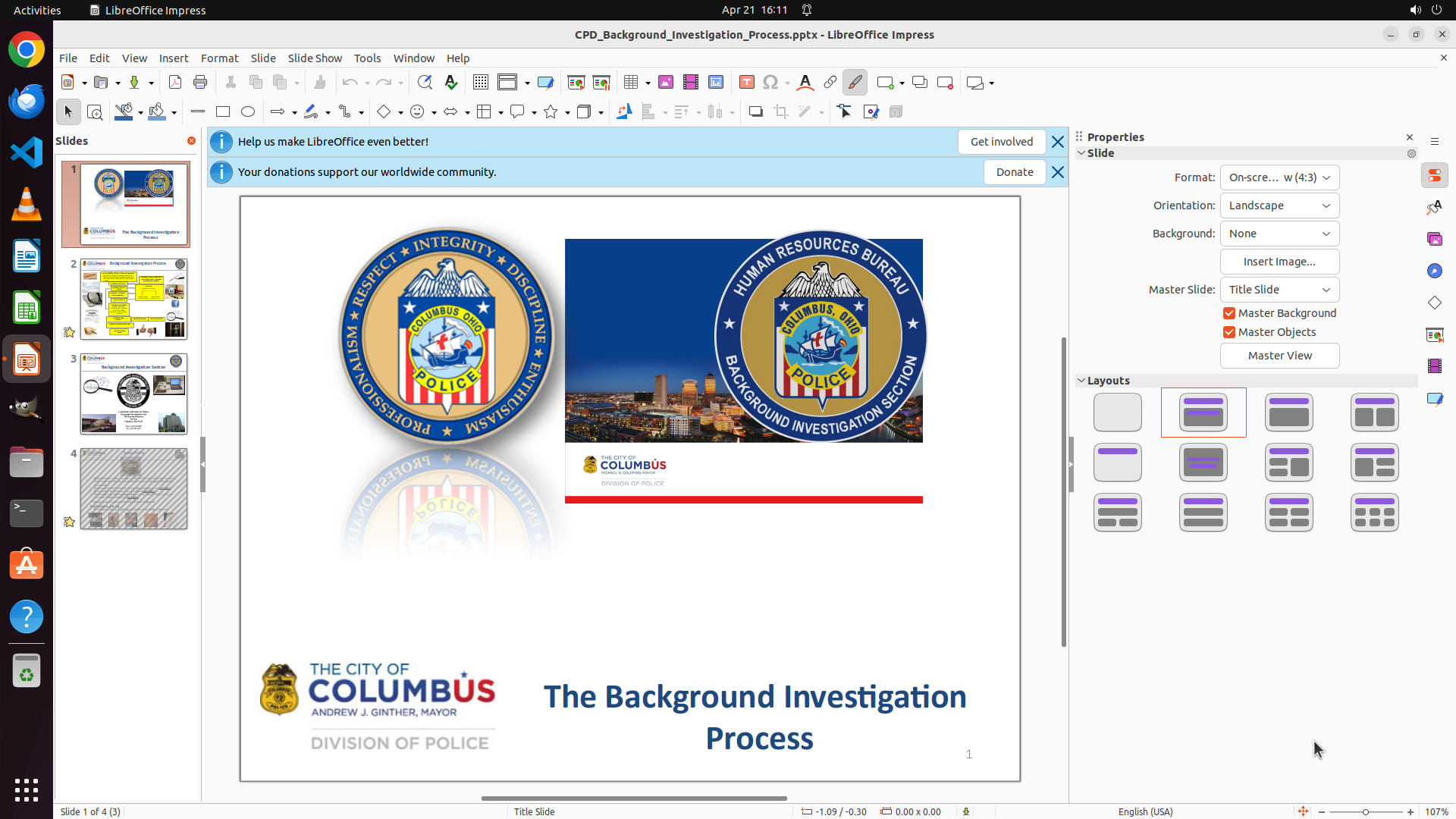Screen dimensions: 1456x819
Task: Select the Rectangle drawing tool
Action: [x=223, y=112]
